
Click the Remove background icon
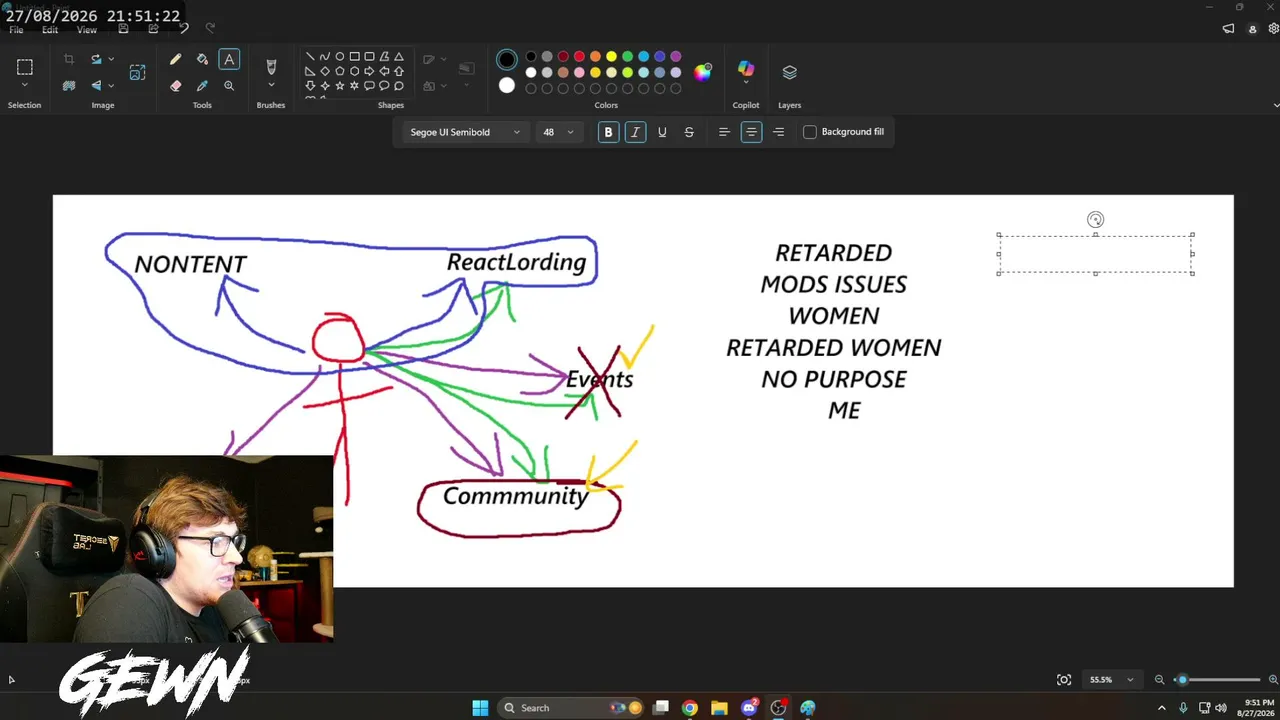[x=69, y=86]
